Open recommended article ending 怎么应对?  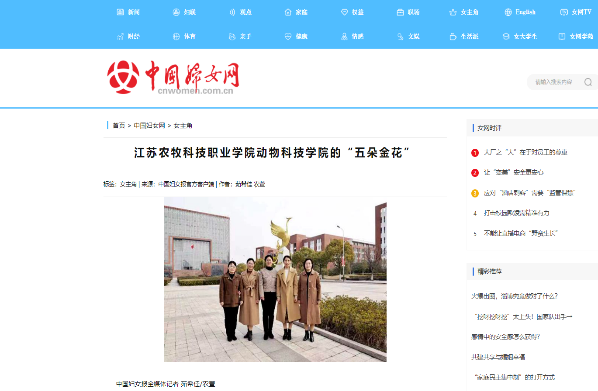click(x=506, y=337)
